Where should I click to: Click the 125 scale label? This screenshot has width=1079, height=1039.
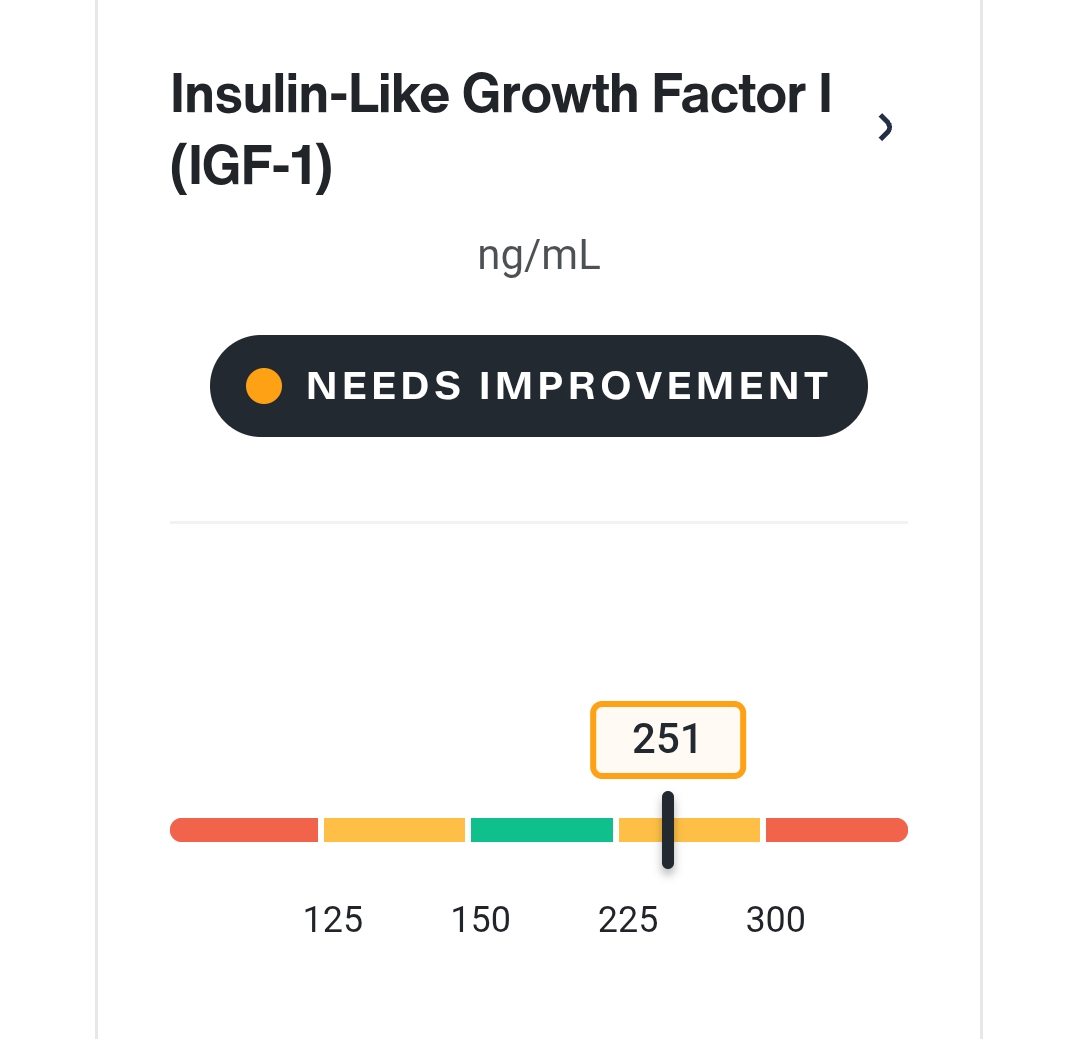click(x=333, y=920)
